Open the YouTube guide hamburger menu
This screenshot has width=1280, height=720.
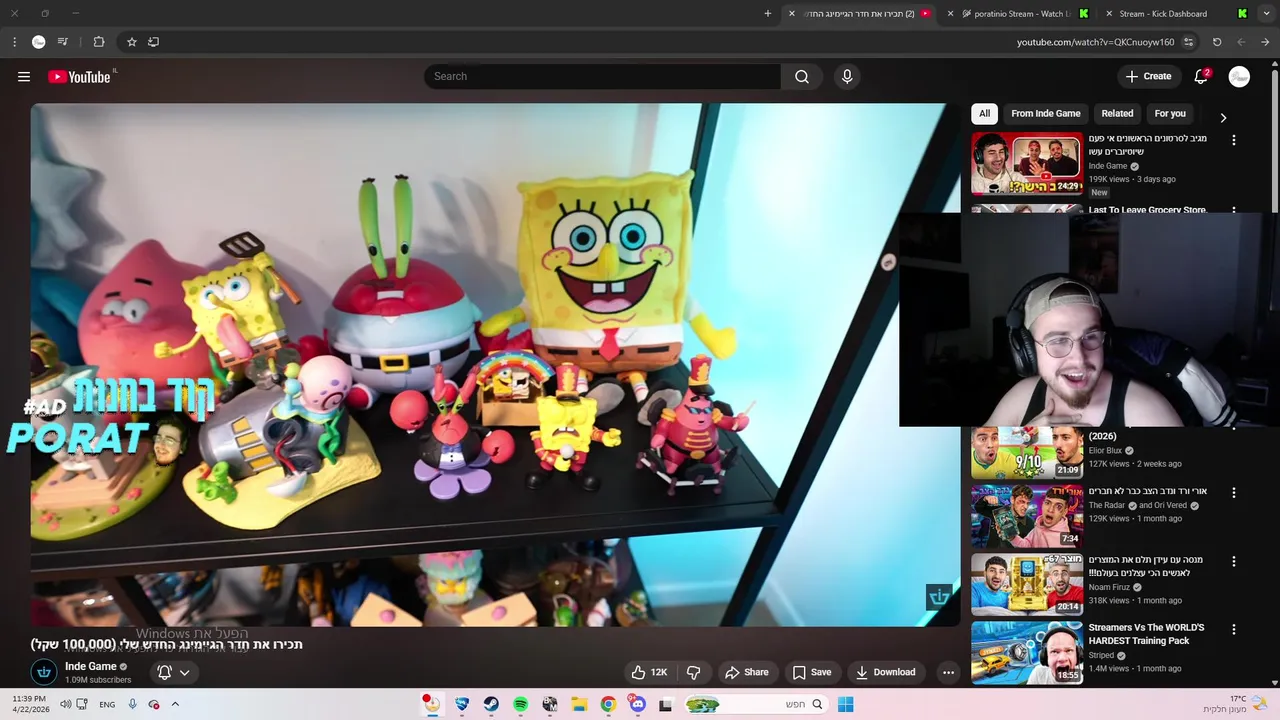click(x=24, y=77)
